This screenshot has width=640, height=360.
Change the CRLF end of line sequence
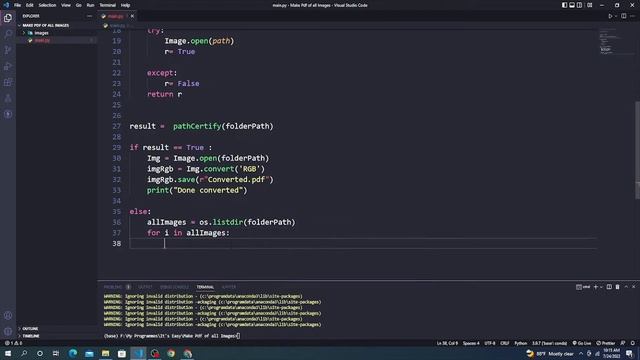click(x=504, y=343)
